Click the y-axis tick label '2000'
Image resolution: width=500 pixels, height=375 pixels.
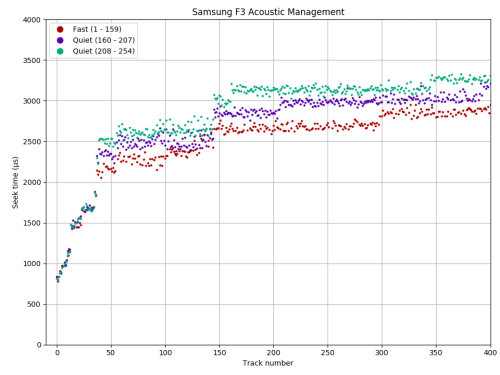point(32,182)
